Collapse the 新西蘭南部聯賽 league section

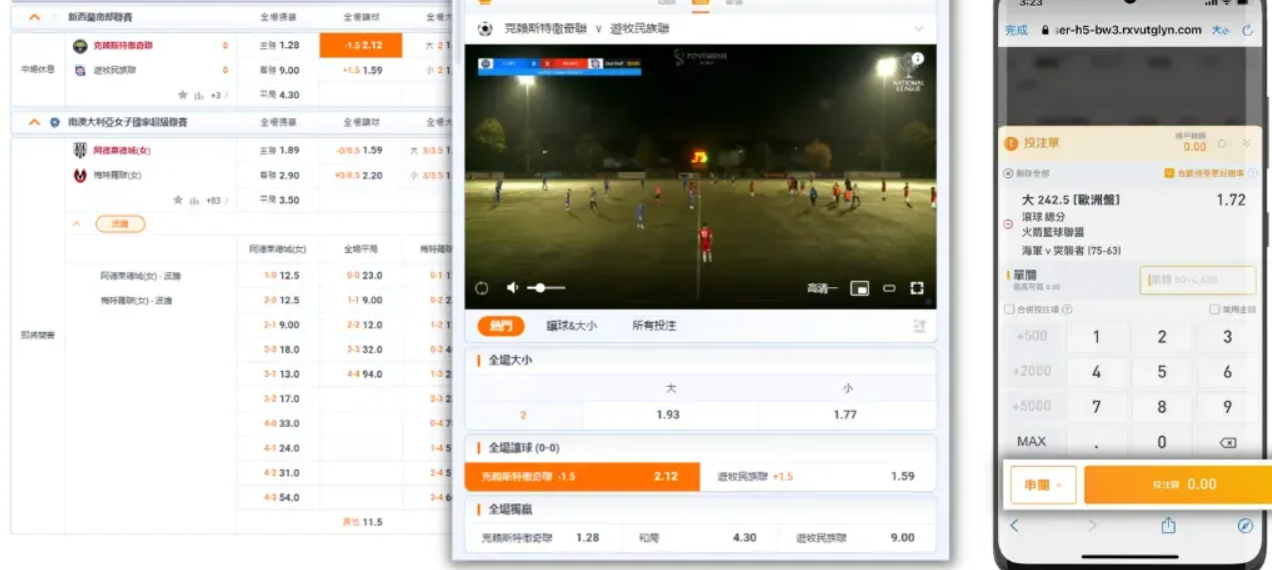(34, 17)
